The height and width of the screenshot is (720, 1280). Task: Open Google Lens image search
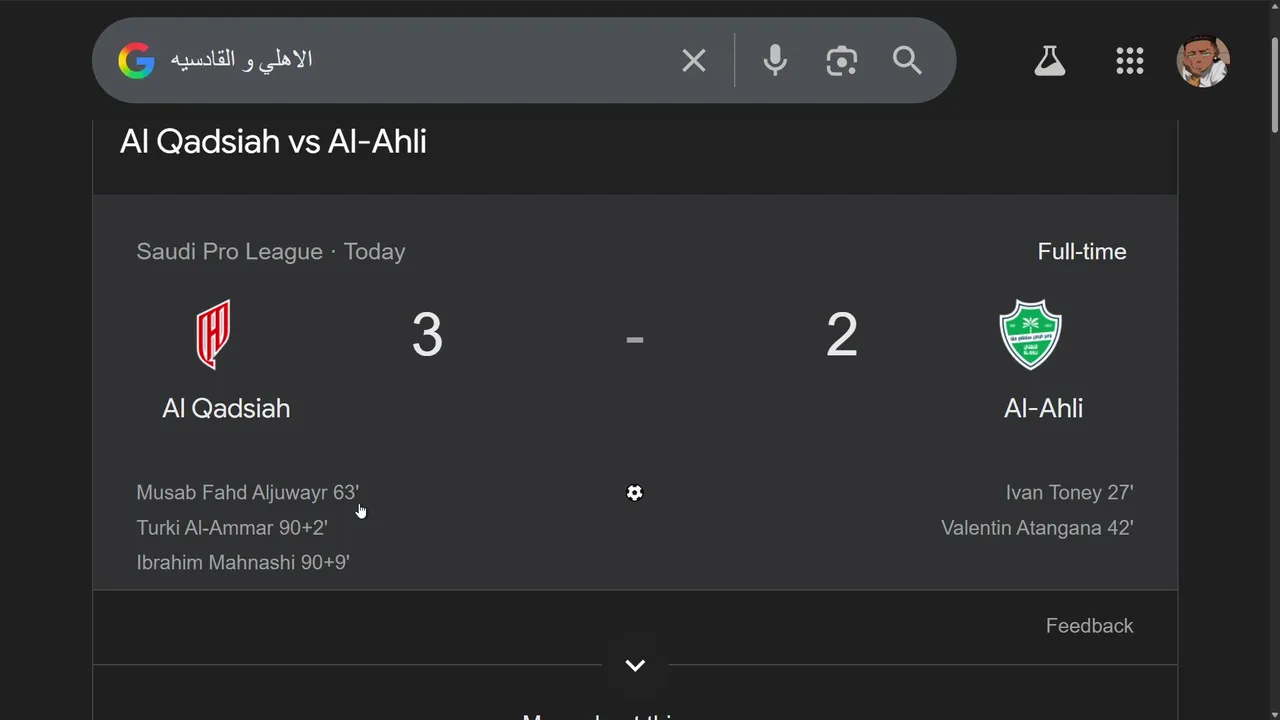[x=842, y=61]
